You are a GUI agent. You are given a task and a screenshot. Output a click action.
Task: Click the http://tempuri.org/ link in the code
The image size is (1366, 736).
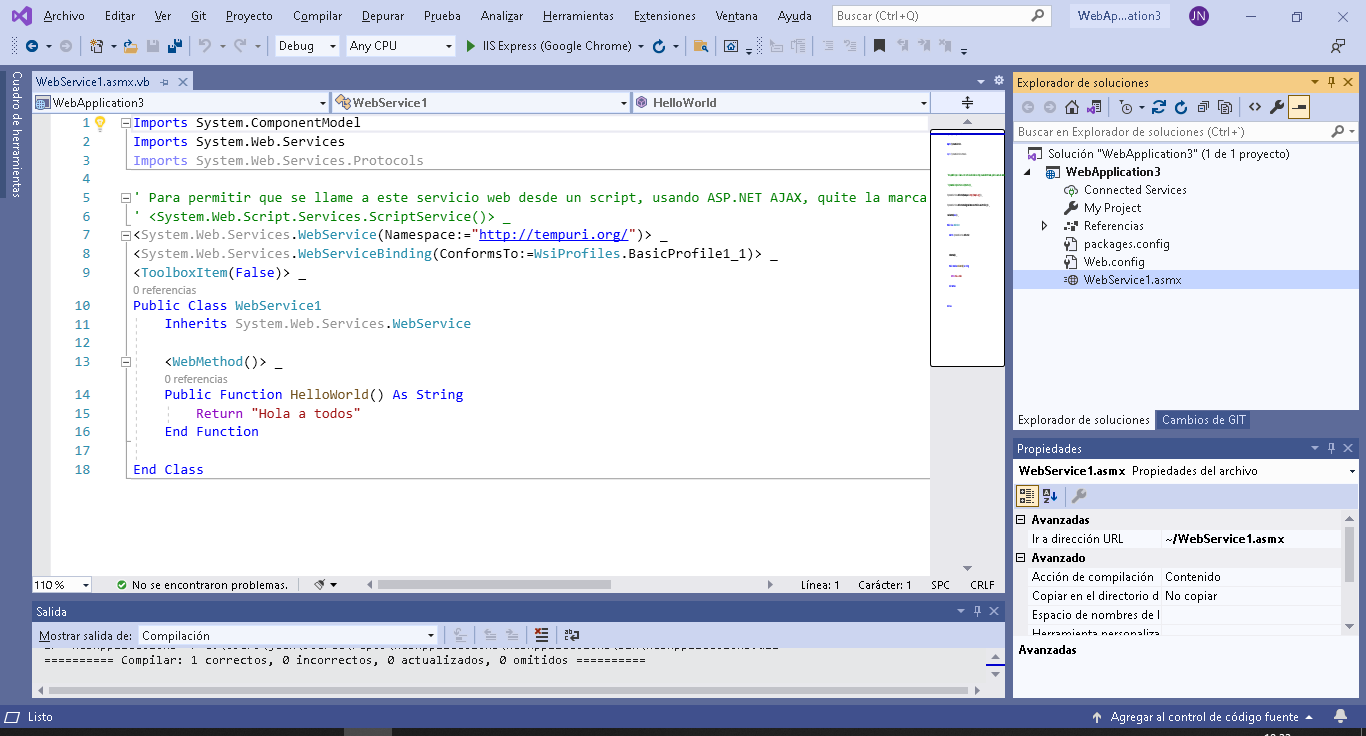pos(553,235)
